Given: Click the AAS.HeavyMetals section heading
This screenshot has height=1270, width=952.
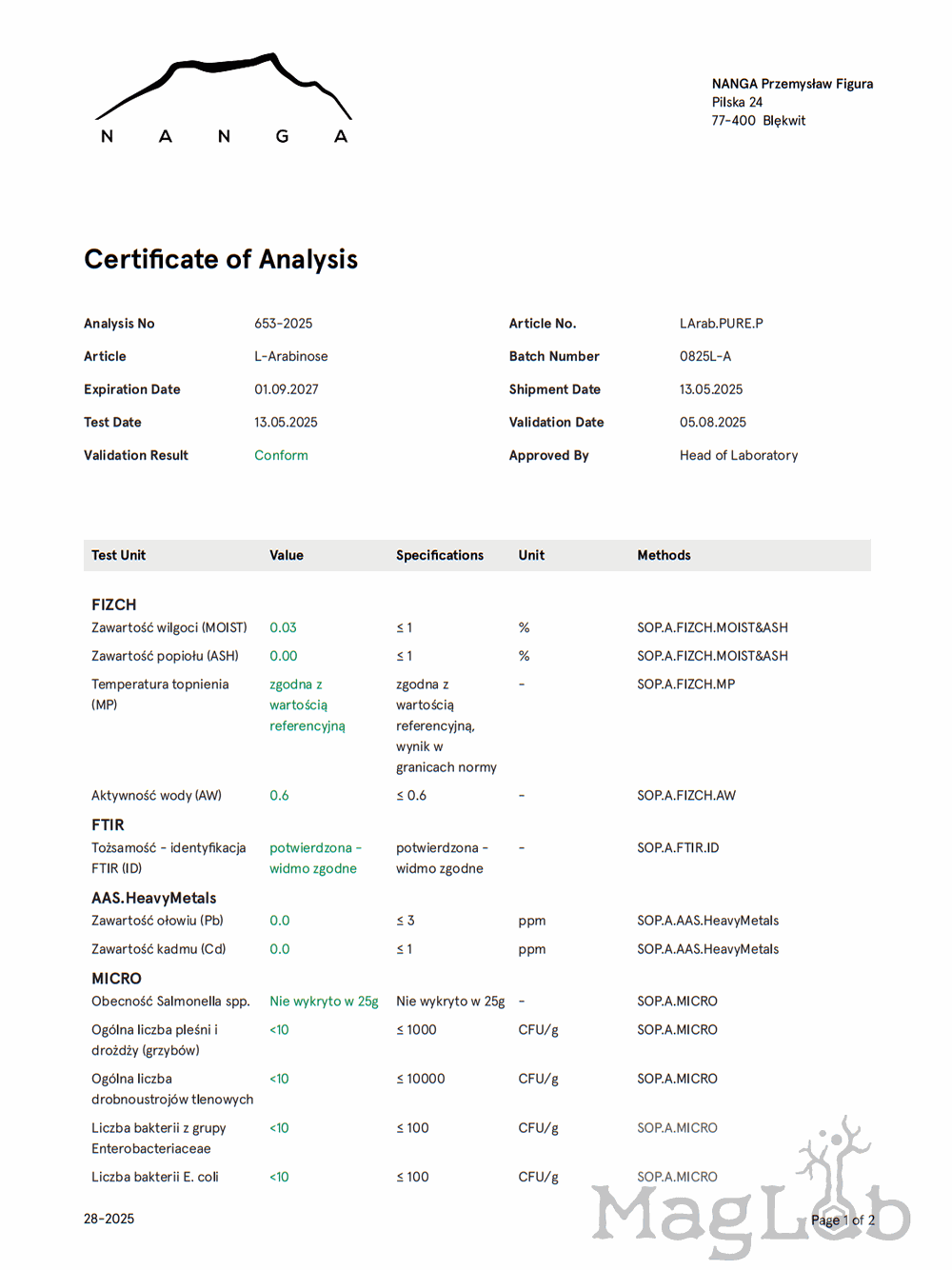Looking at the screenshot, I should [154, 898].
